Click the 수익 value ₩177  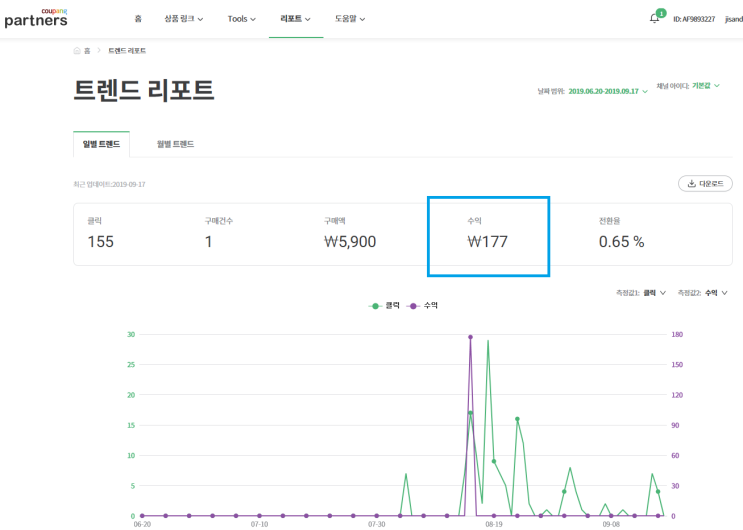click(487, 242)
